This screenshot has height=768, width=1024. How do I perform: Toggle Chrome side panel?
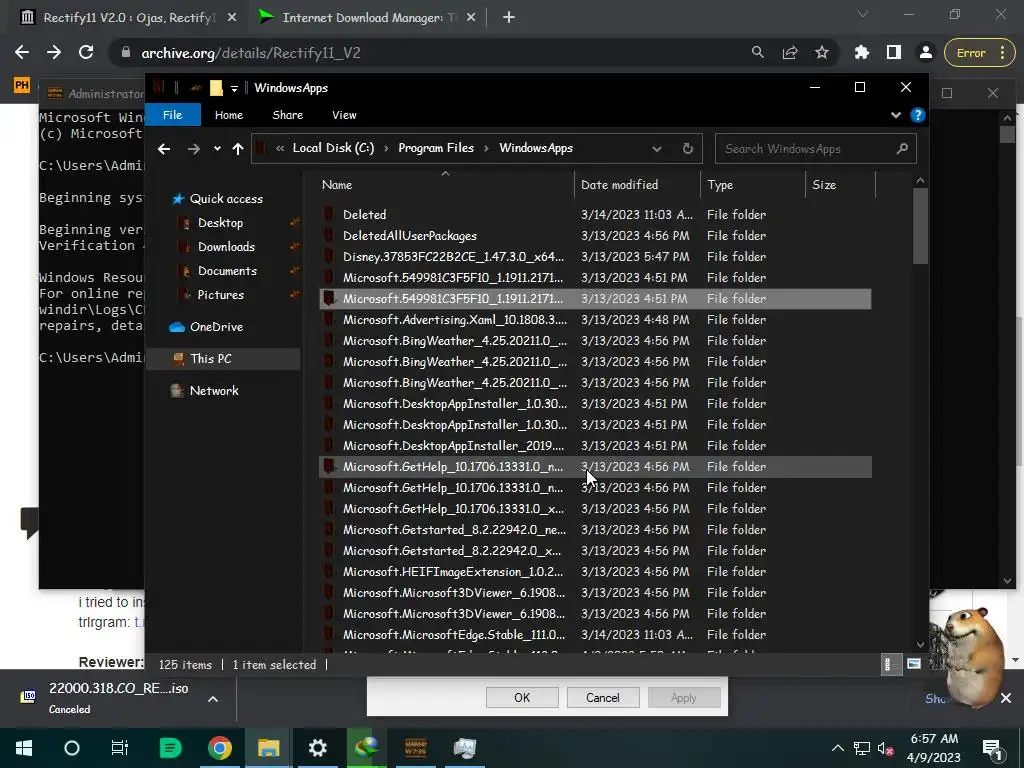point(893,53)
